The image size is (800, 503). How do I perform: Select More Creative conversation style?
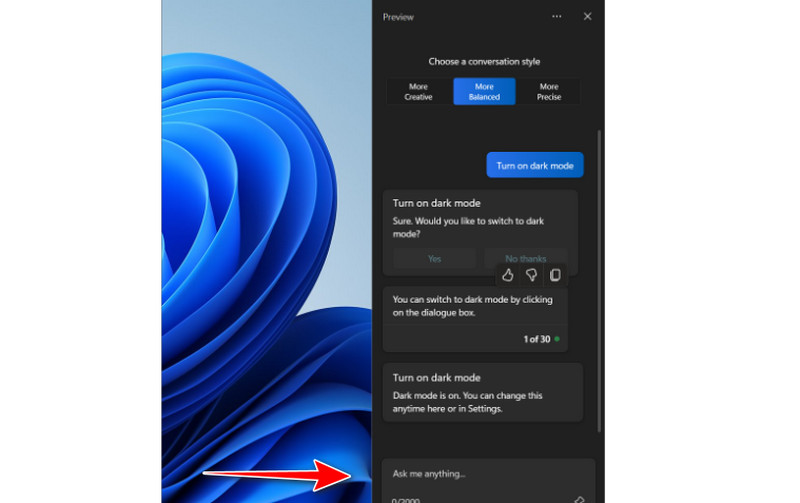(x=418, y=91)
